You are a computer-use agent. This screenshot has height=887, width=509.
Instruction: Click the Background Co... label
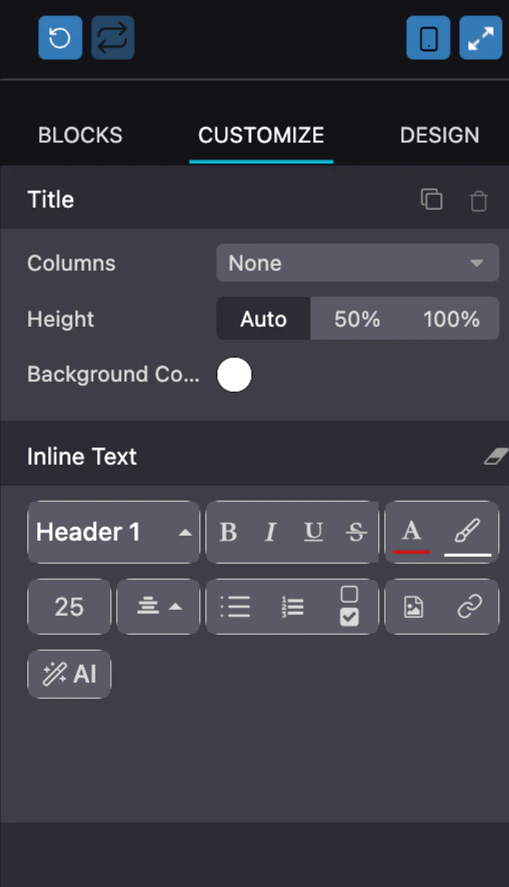pos(113,374)
